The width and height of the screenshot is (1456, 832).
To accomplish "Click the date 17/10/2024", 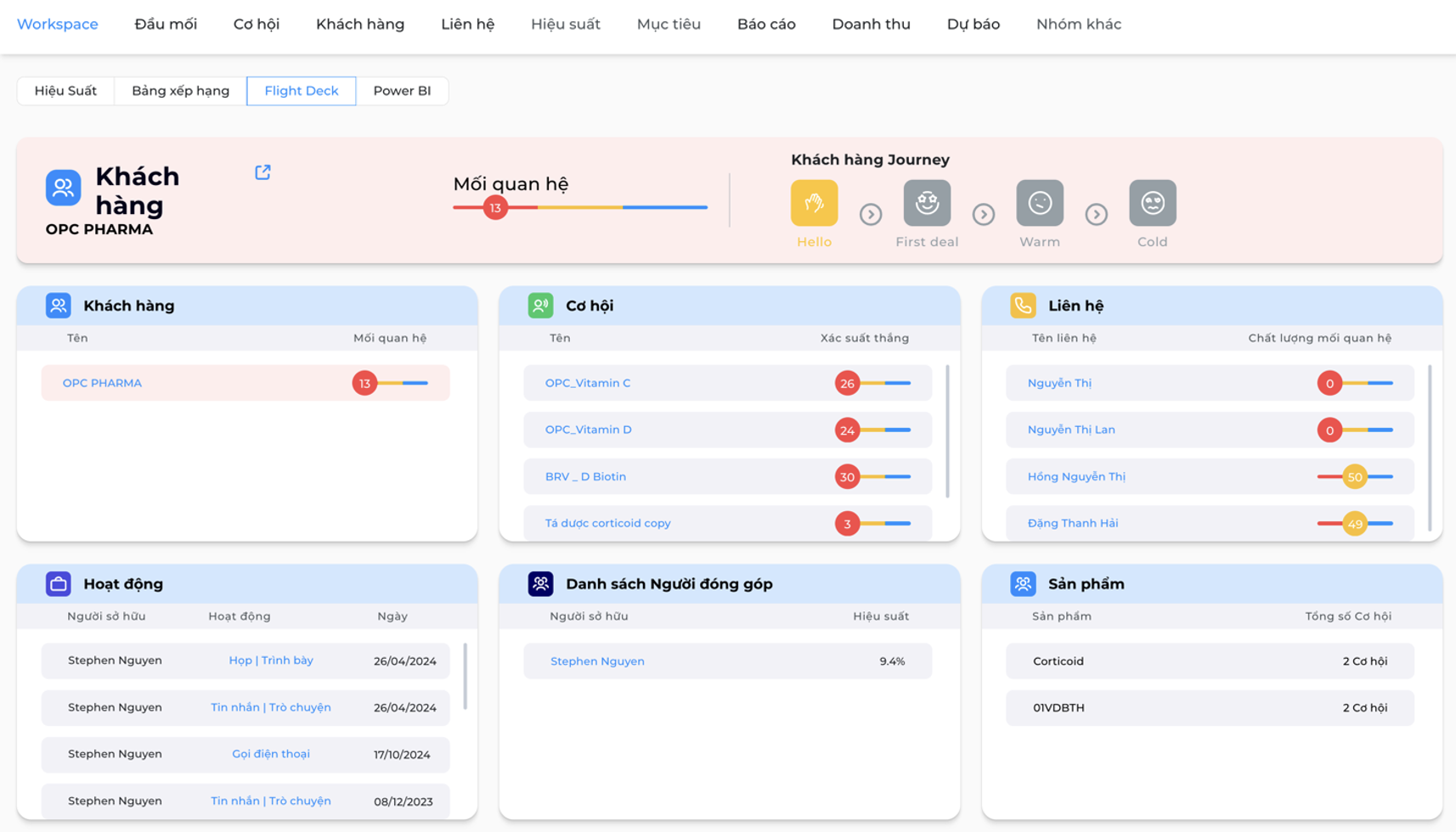I will 402,754.
